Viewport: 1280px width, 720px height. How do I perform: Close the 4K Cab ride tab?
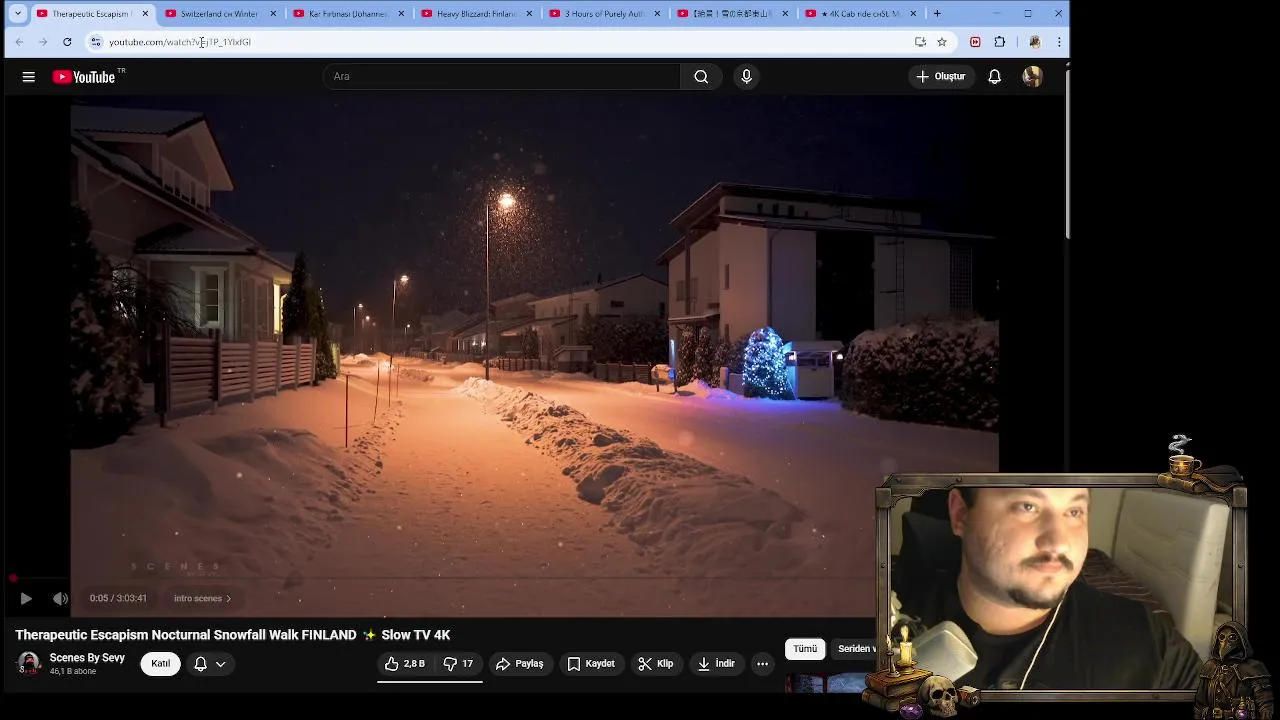point(913,14)
